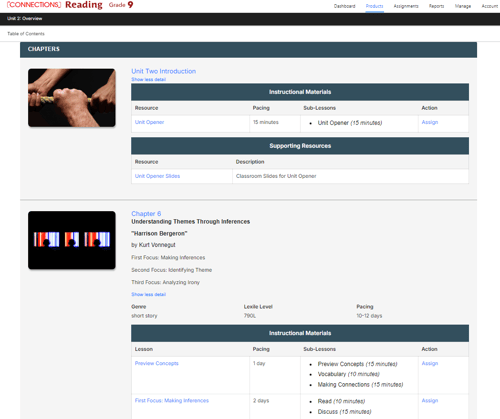Click "First Focus: Making Inferences" summary line

[x=168, y=258]
